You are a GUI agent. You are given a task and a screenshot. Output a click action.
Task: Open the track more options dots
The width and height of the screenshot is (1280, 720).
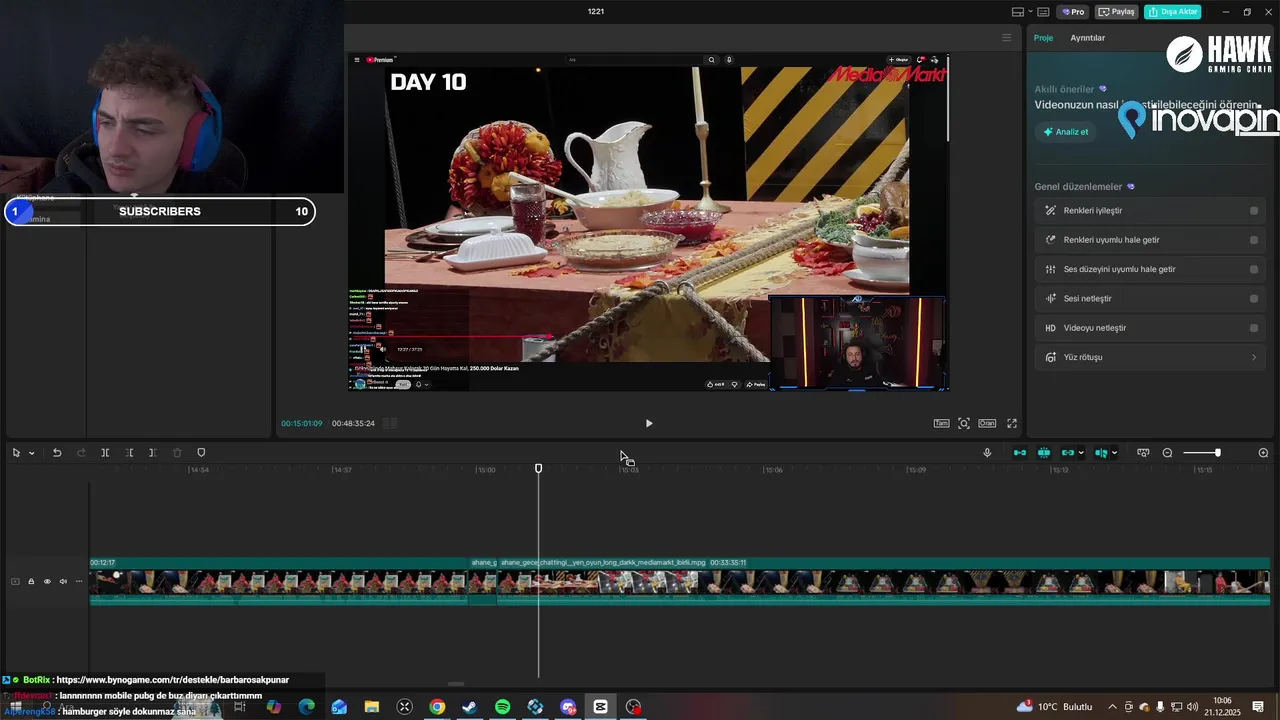(79, 581)
